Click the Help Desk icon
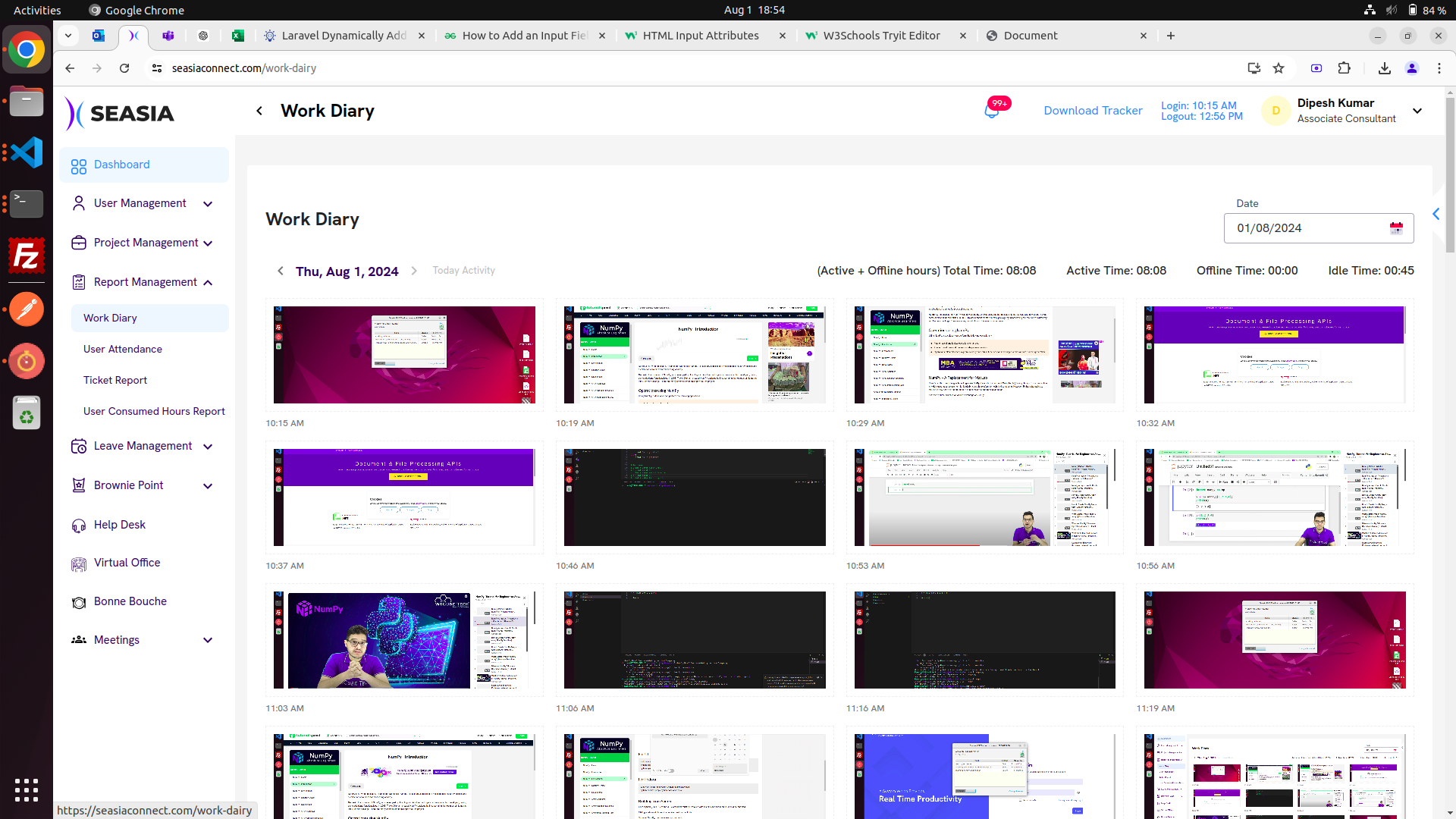The width and height of the screenshot is (1456, 819). coord(78,524)
